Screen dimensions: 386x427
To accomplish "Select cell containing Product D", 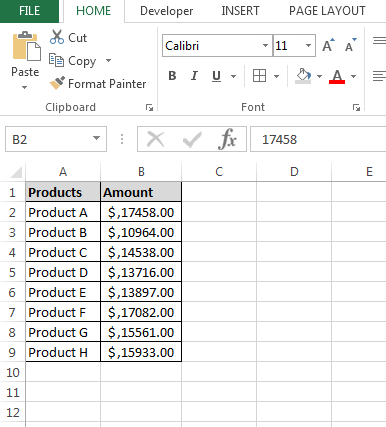I will coord(63,272).
